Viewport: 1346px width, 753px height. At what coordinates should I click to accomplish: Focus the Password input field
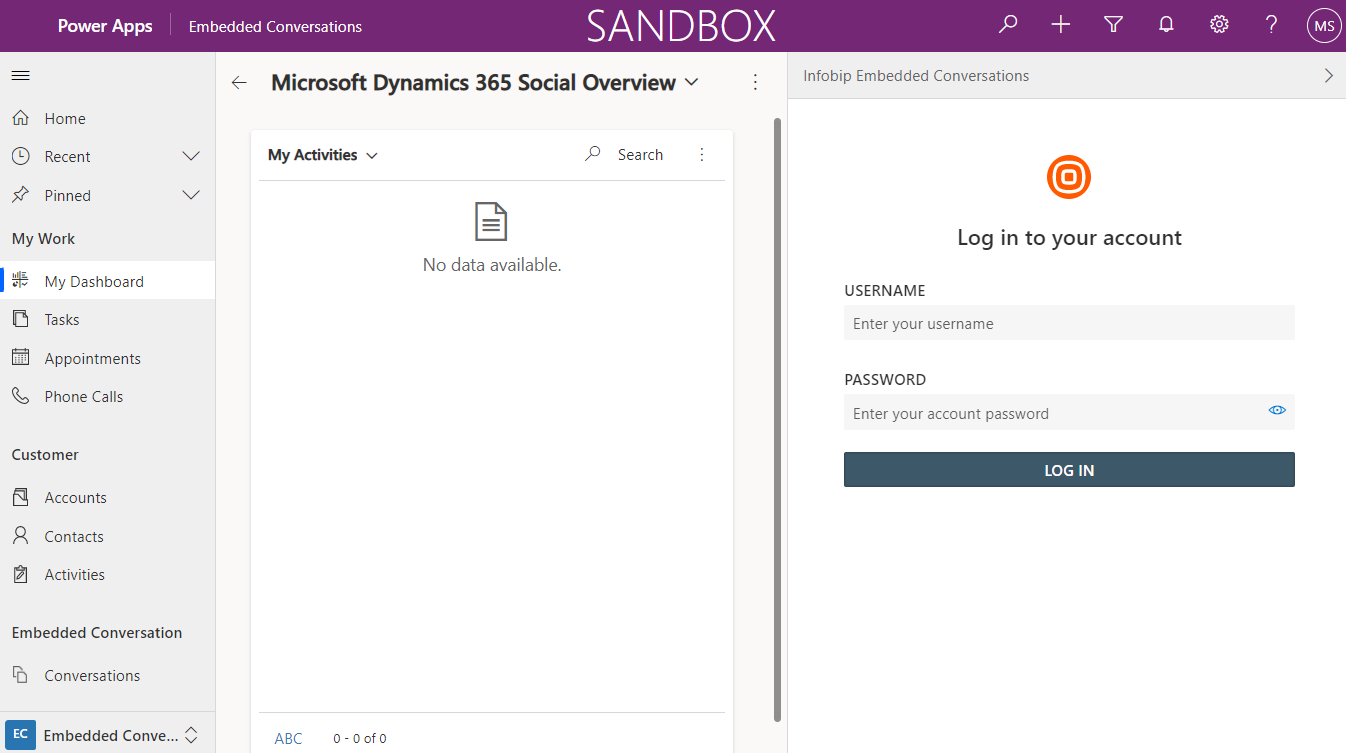1069,412
